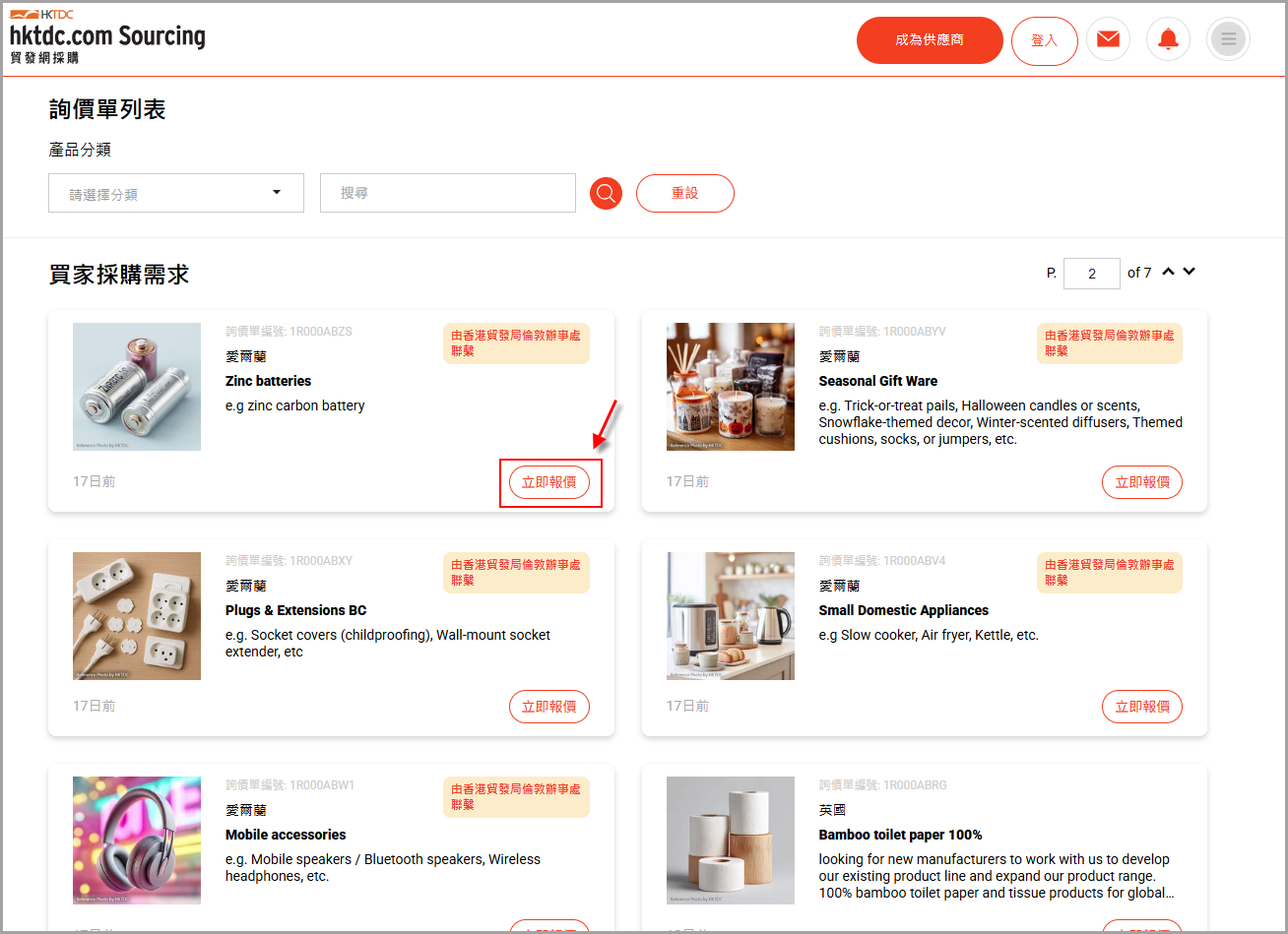Click the hktdc.com Sourcing logo
The height and width of the screenshot is (934, 1288).
(x=107, y=37)
